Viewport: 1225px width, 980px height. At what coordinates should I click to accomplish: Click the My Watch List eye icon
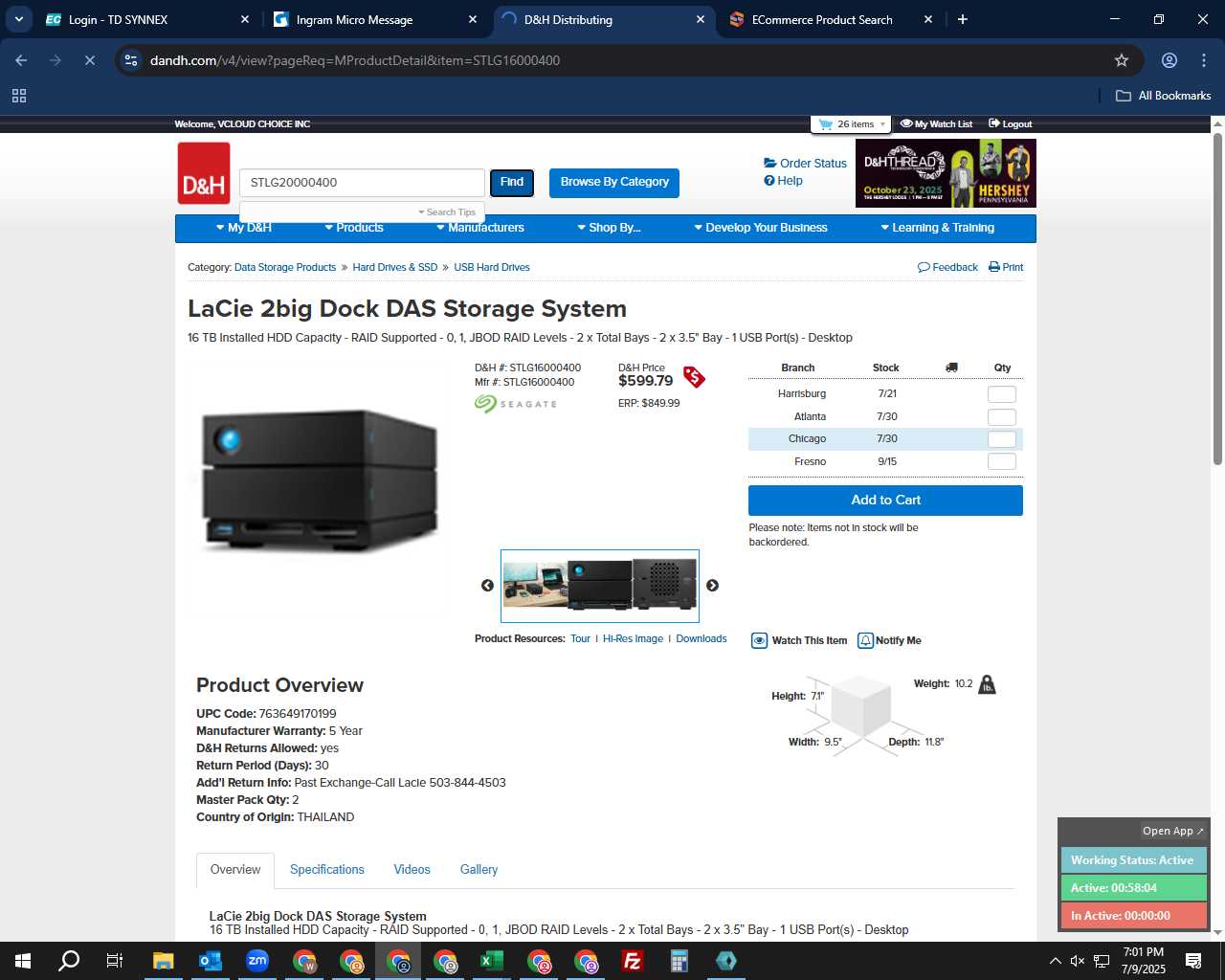click(x=906, y=123)
